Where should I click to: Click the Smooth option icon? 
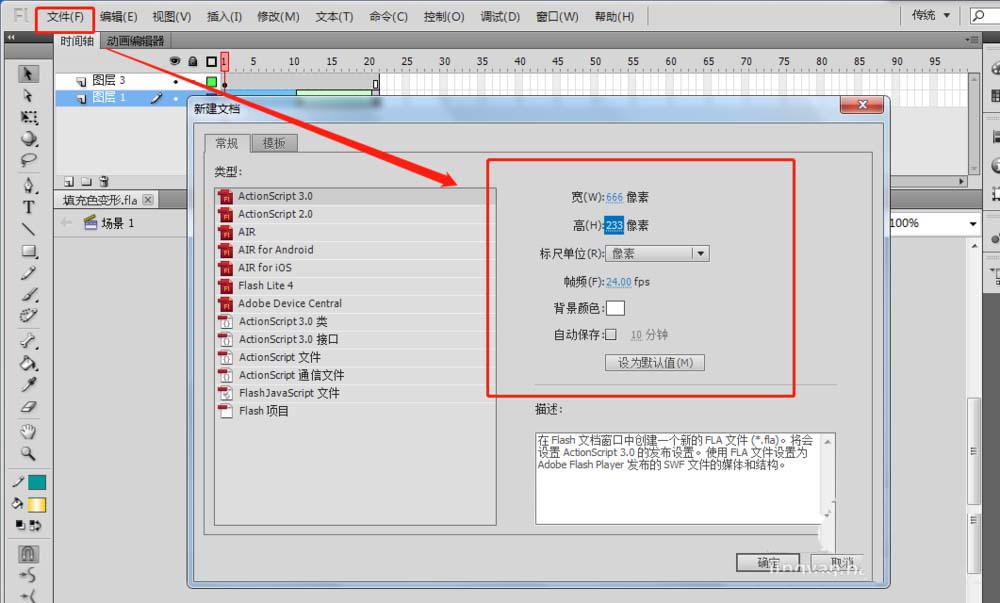[27, 576]
